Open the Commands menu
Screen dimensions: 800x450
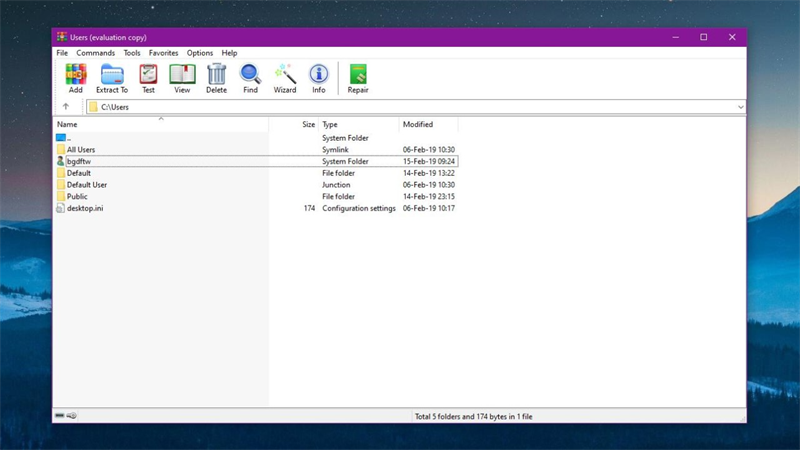(95, 53)
